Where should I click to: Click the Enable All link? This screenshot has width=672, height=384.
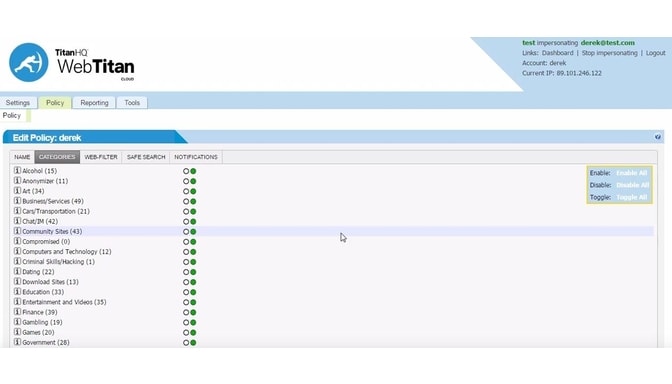point(631,173)
